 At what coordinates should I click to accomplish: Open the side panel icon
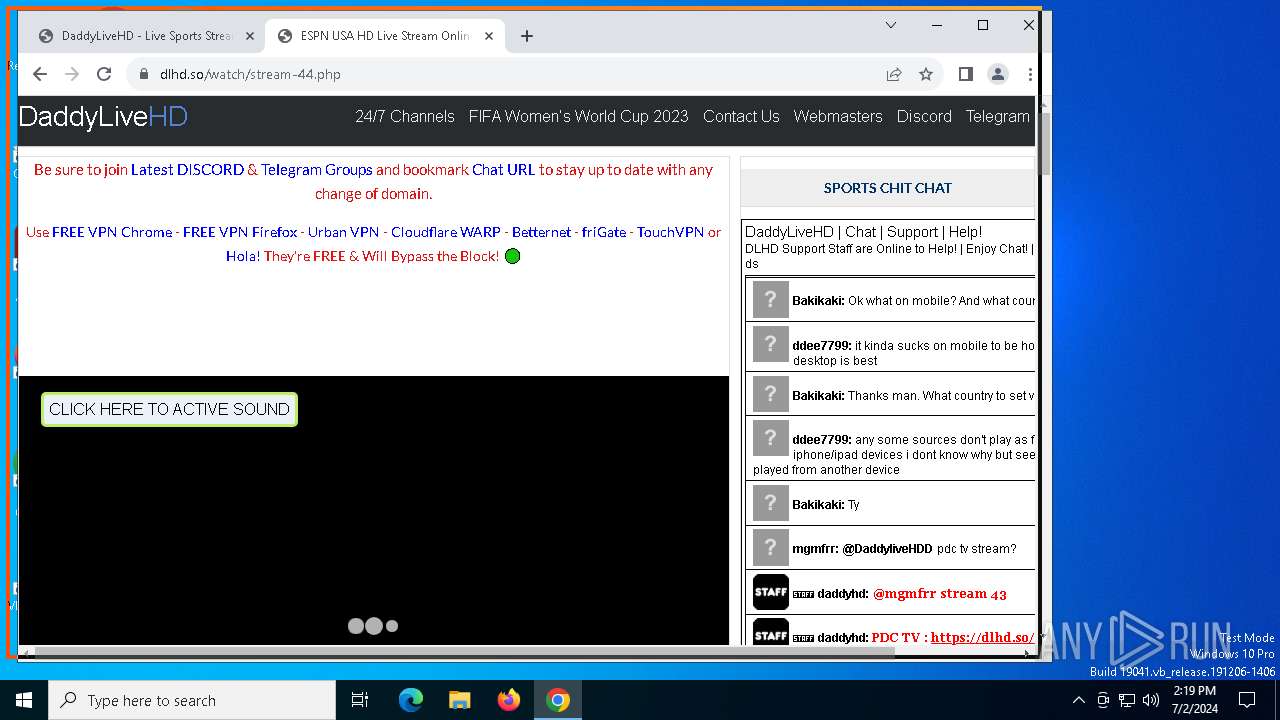[x=965, y=74]
